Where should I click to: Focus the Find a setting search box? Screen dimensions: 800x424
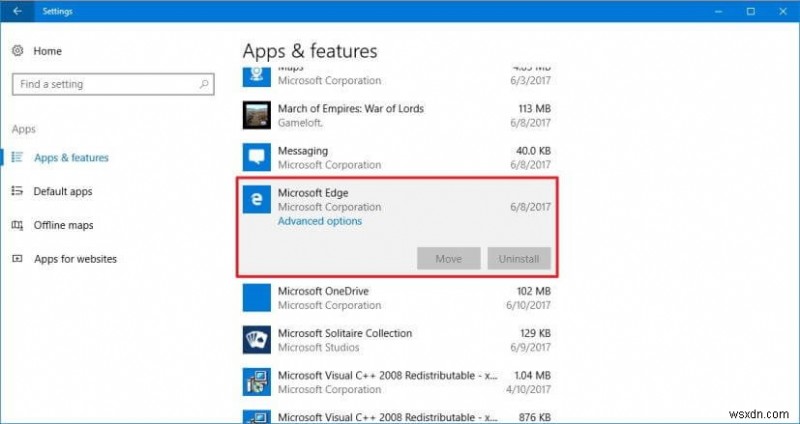pyautogui.click(x=113, y=84)
